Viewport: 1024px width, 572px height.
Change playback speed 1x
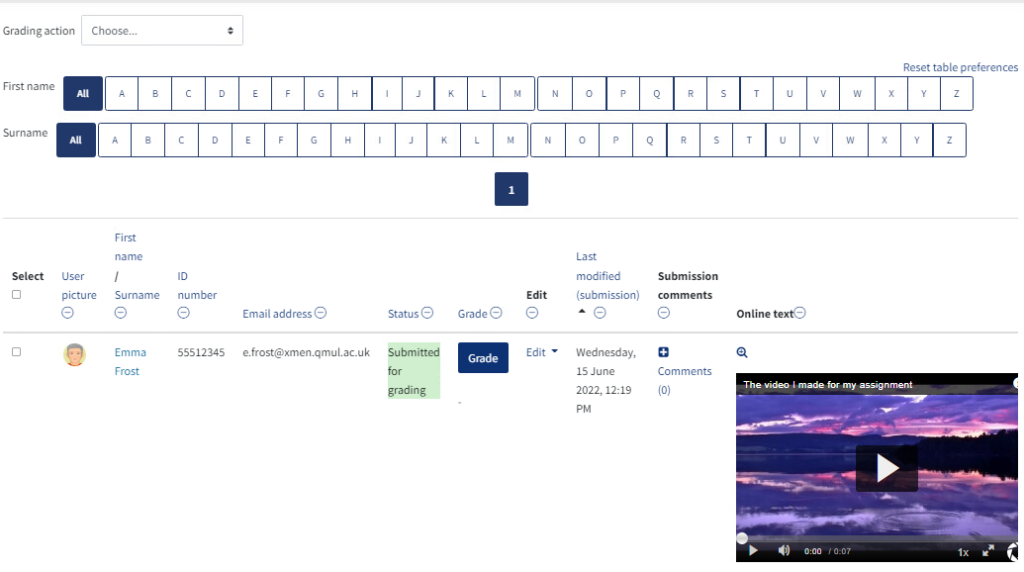coord(963,552)
